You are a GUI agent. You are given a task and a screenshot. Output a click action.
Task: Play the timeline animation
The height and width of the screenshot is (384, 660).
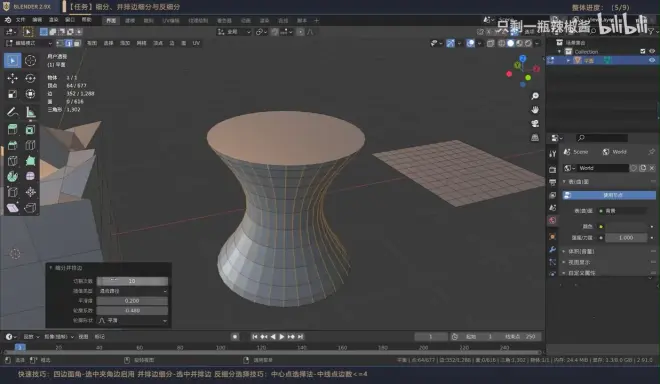coord(282,336)
